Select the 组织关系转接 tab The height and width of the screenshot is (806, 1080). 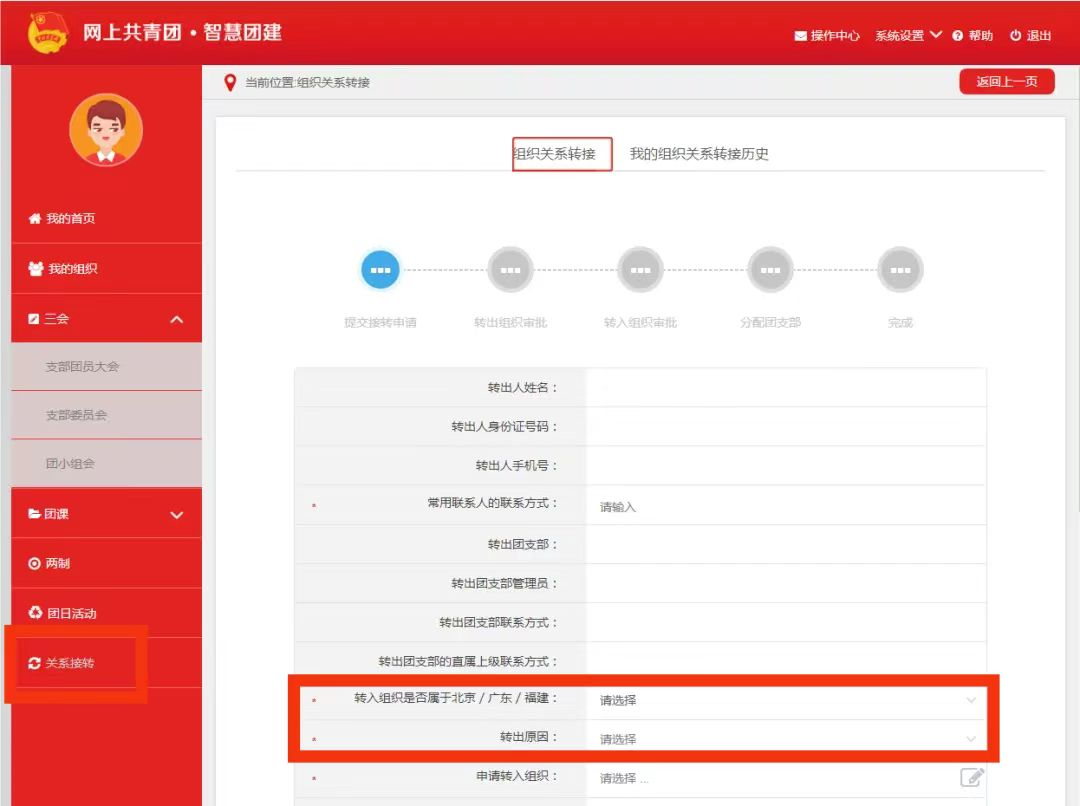coord(554,154)
